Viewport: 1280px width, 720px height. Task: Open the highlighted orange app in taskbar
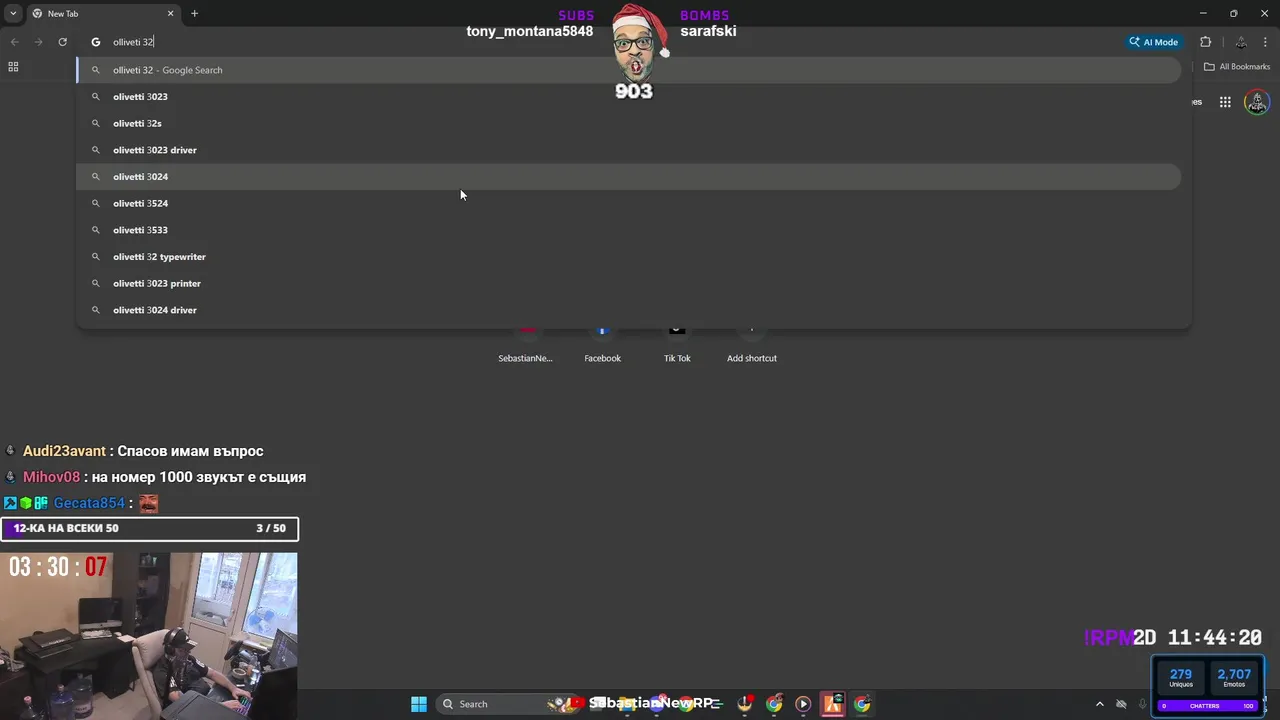[x=833, y=704]
